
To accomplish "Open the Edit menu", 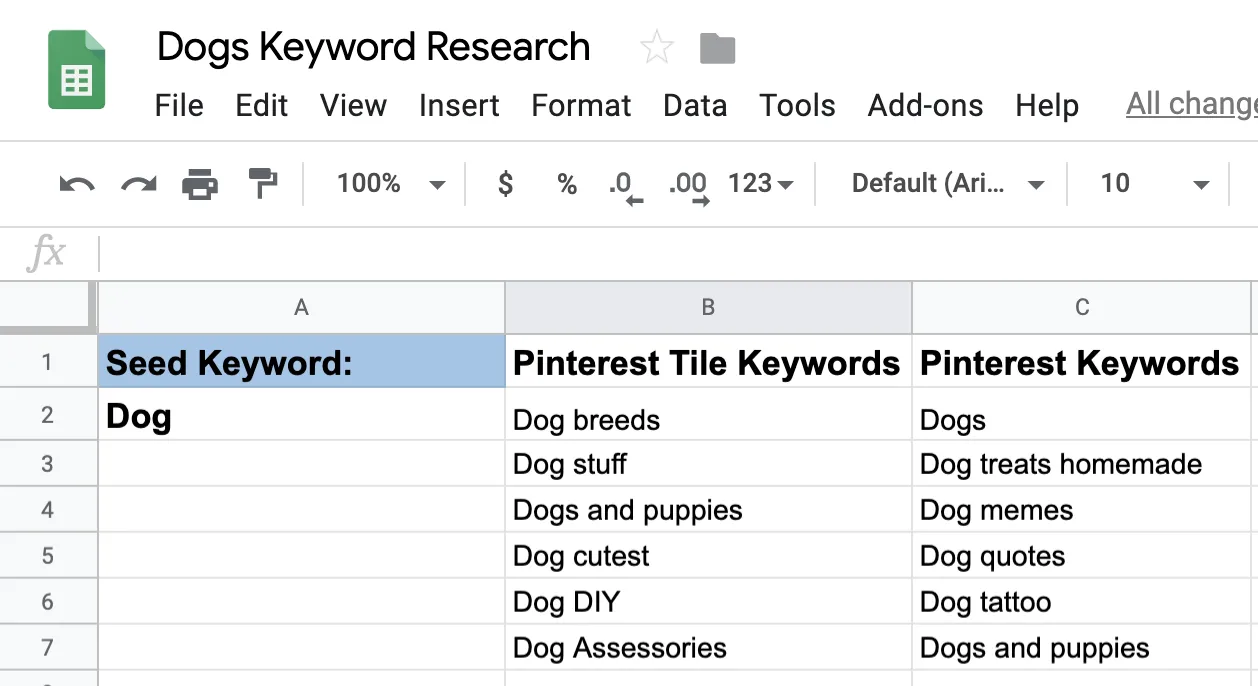I will coord(262,106).
